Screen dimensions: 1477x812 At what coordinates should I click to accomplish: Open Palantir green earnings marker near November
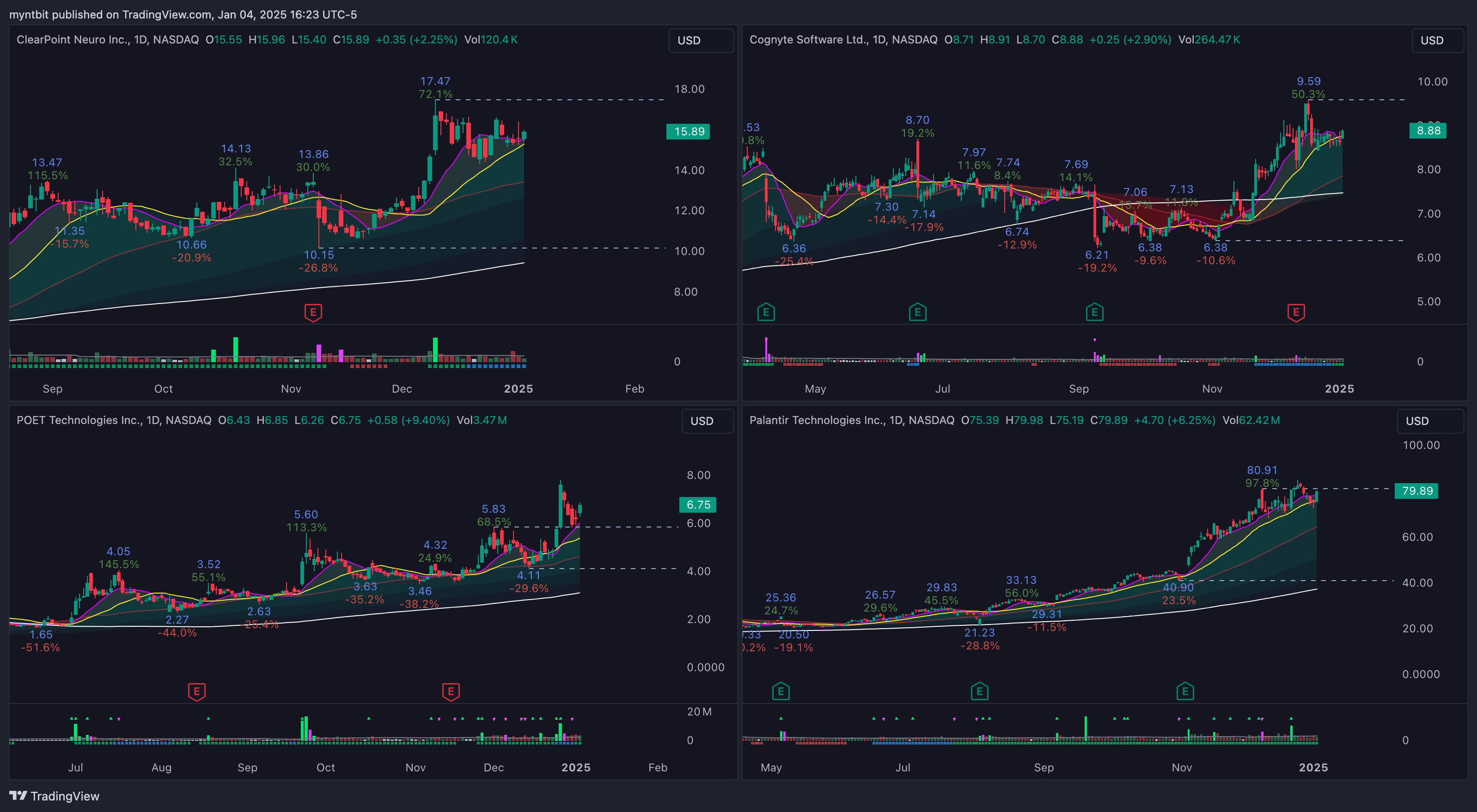pyautogui.click(x=1185, y=691)
